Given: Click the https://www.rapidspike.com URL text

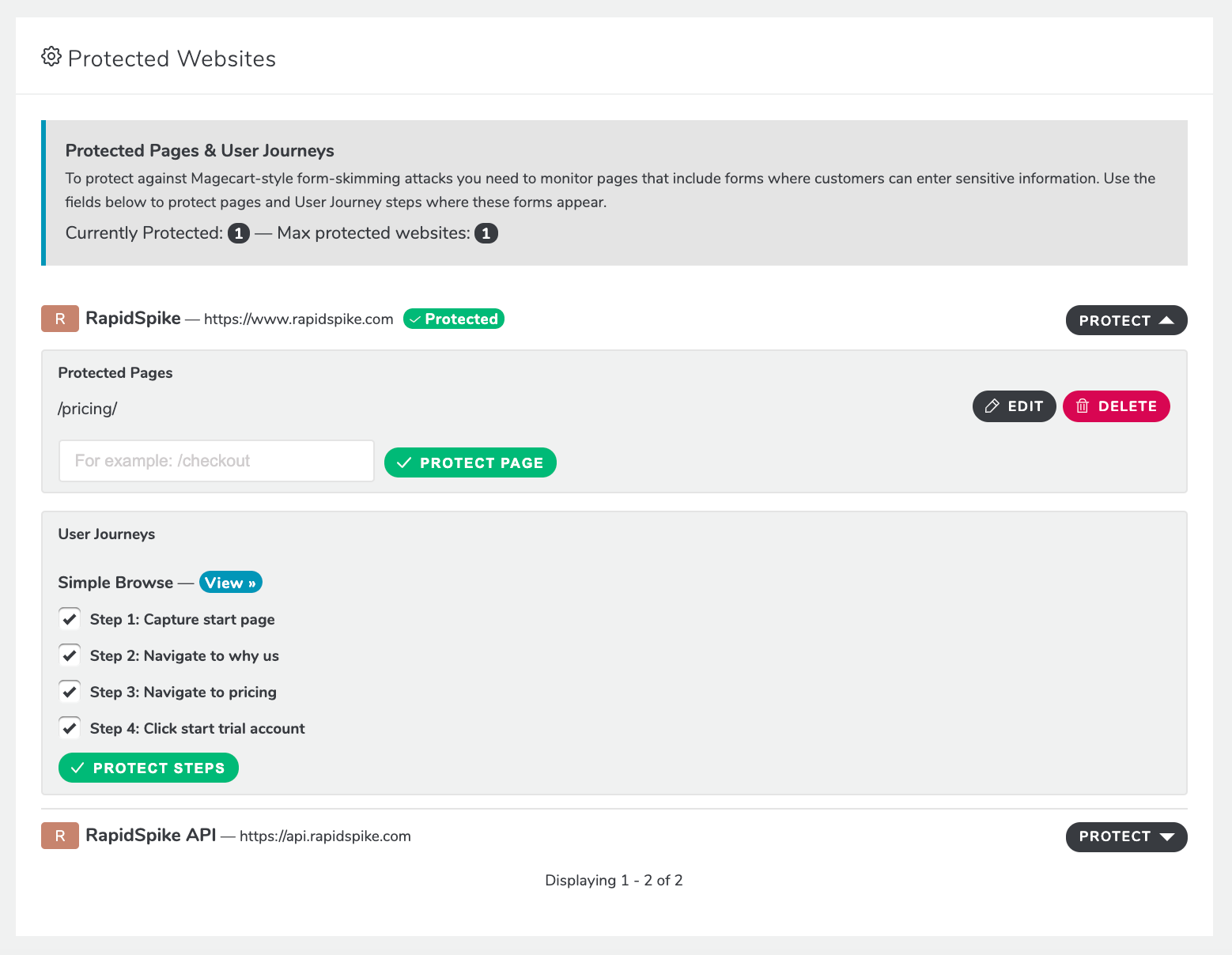Looking at the screenshot, I should (x=298, y=319).
